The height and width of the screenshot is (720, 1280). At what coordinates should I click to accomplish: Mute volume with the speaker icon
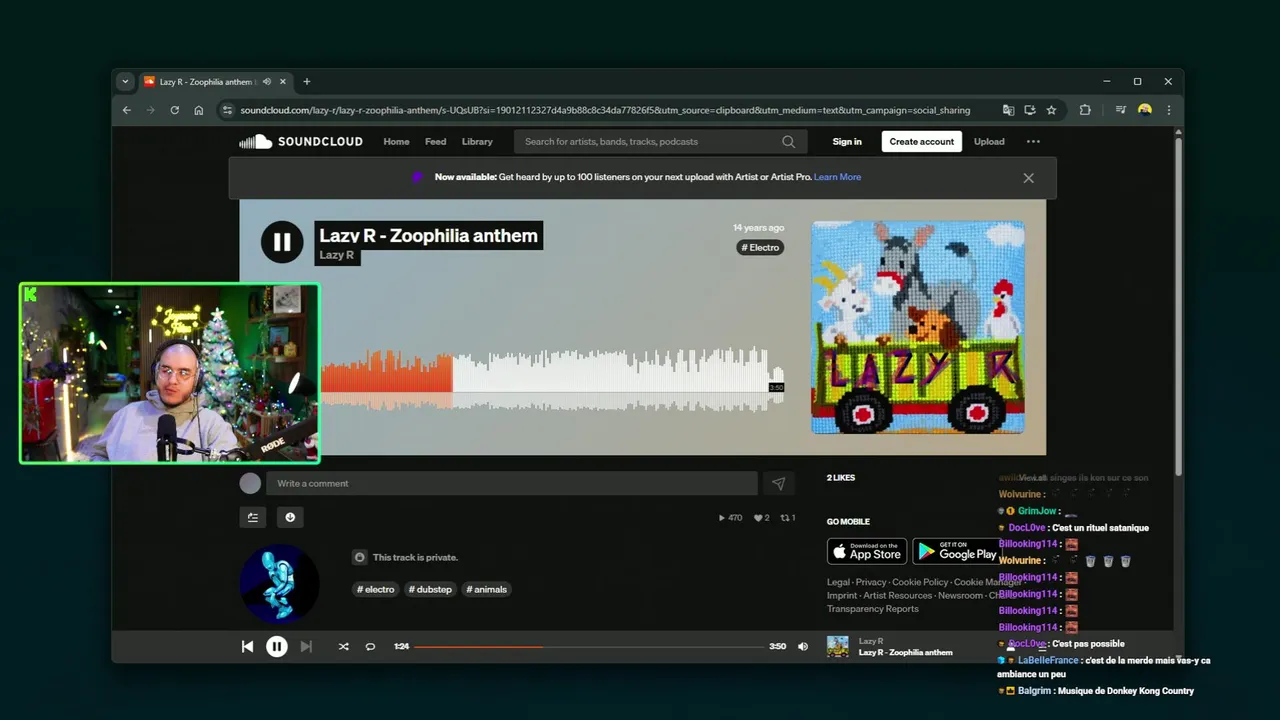[x=802, y=647]
